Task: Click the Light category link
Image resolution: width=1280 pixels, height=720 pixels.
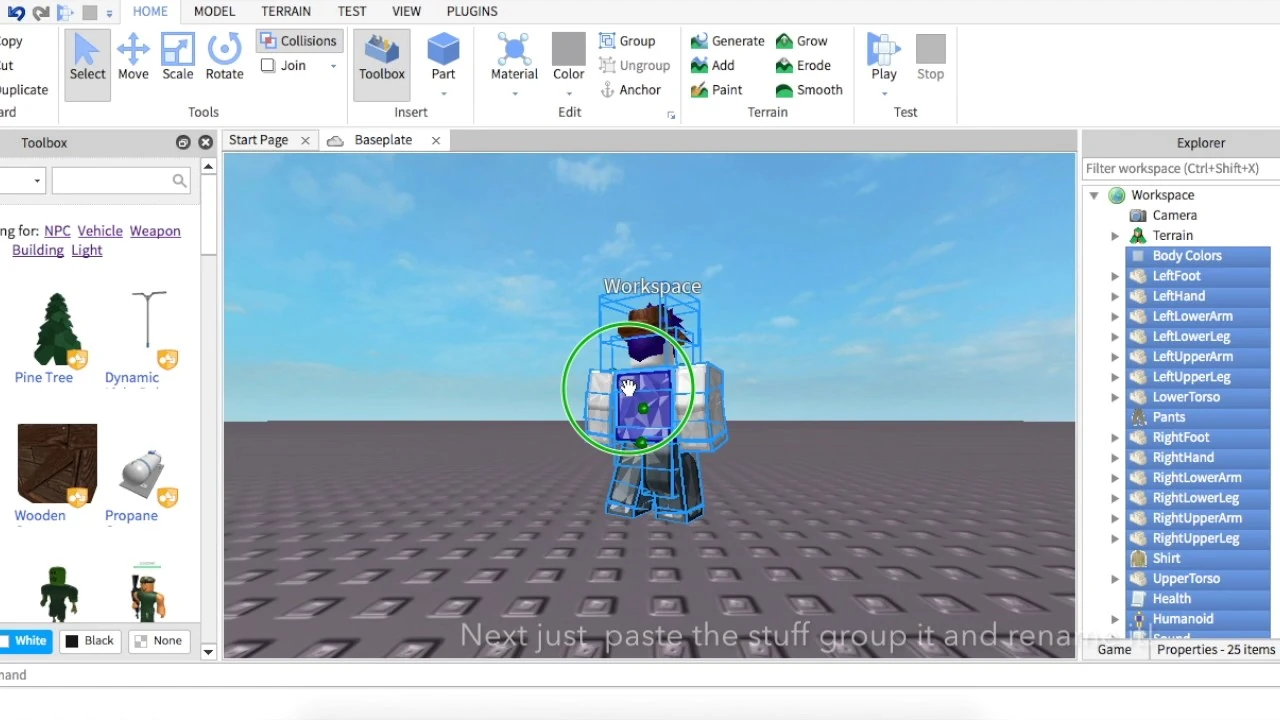Action: (x=87, y=250)
